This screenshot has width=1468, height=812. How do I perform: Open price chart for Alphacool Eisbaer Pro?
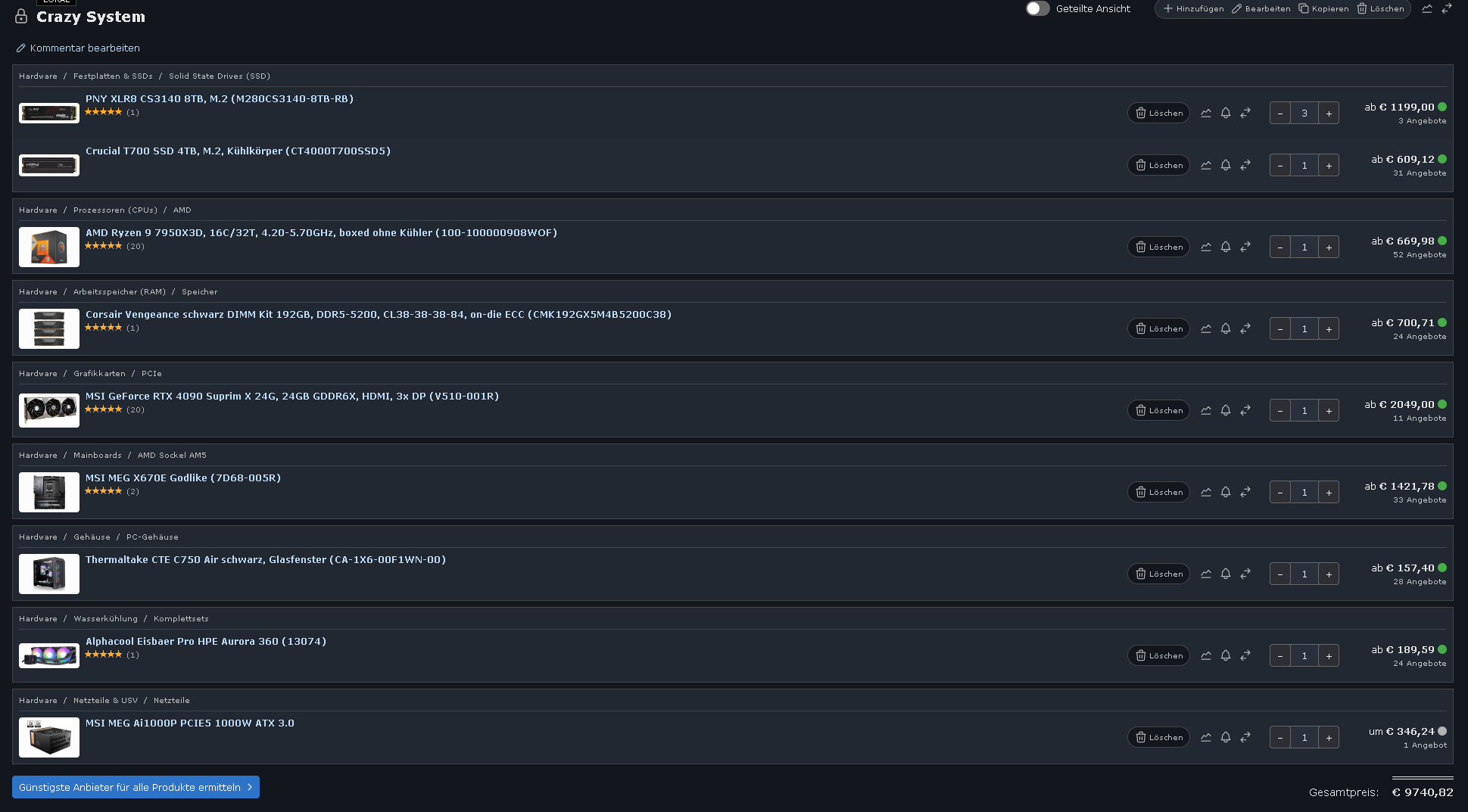pyautogui.click(x=1206, y=655)
